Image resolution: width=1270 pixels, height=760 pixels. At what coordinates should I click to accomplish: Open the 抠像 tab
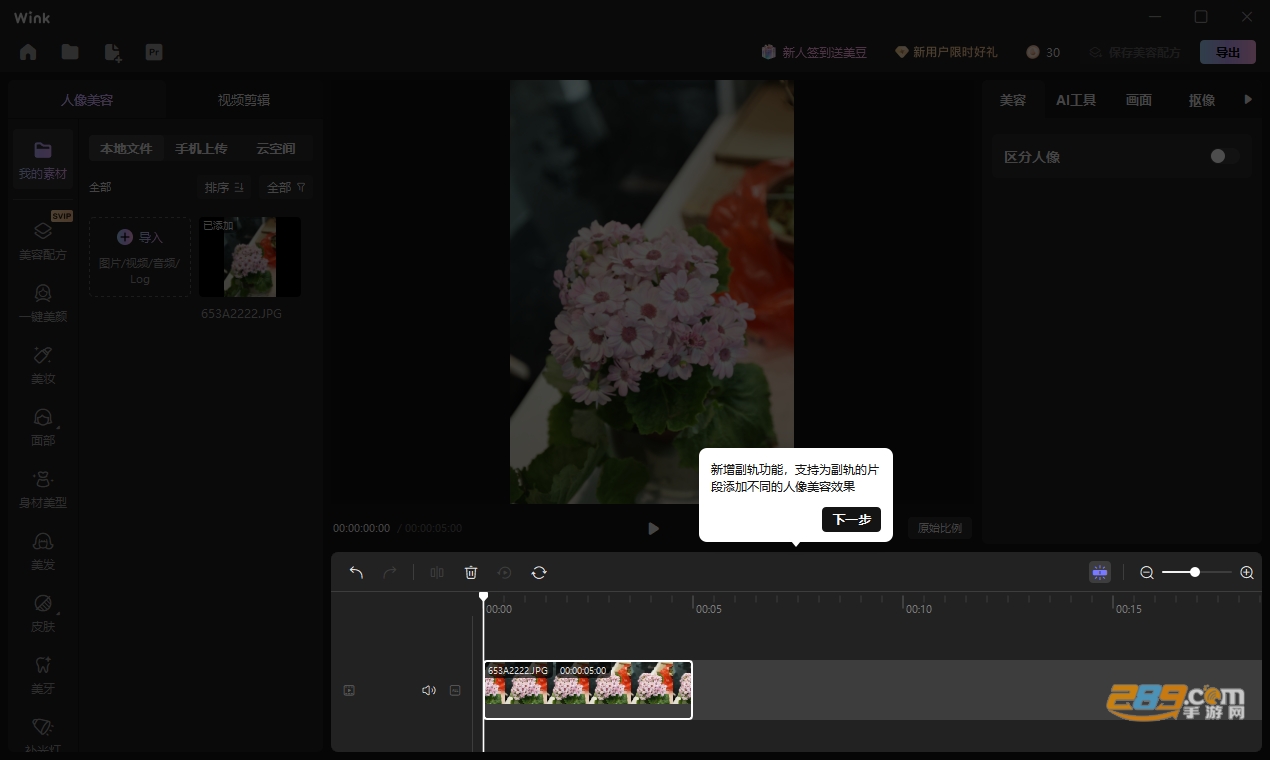tap(1202, 100)
